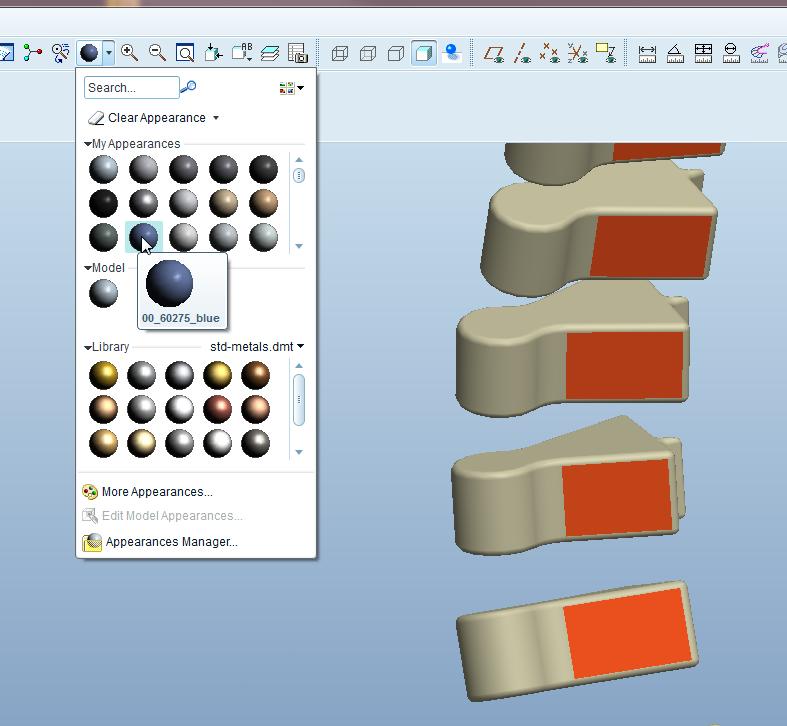This screenshot has height=726, width=787.
Task: Open the distance measurement tool
Action: point(647,53)
